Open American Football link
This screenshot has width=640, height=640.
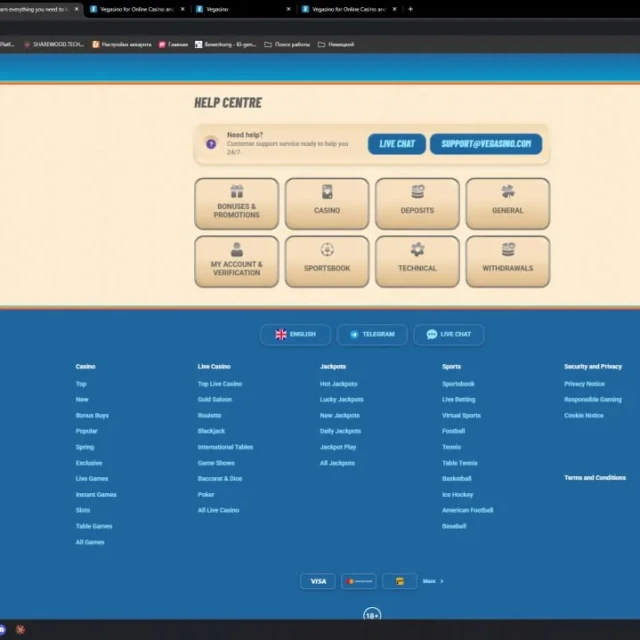click(468, 510)
